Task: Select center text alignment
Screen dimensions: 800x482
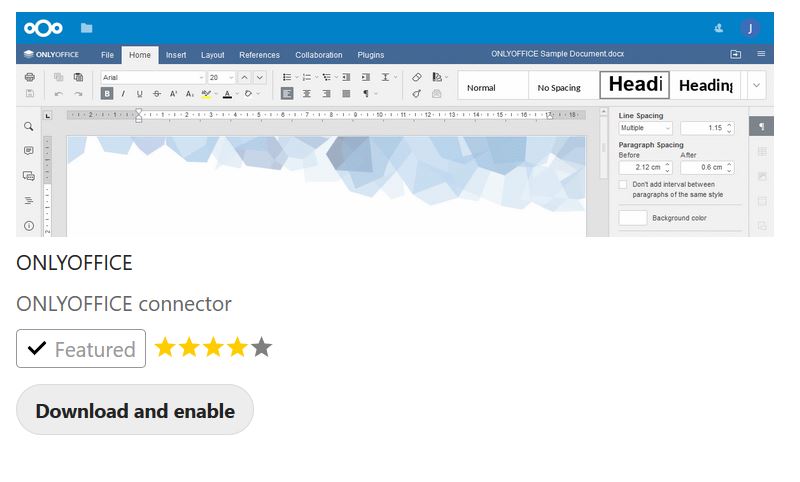Action: 307,94
